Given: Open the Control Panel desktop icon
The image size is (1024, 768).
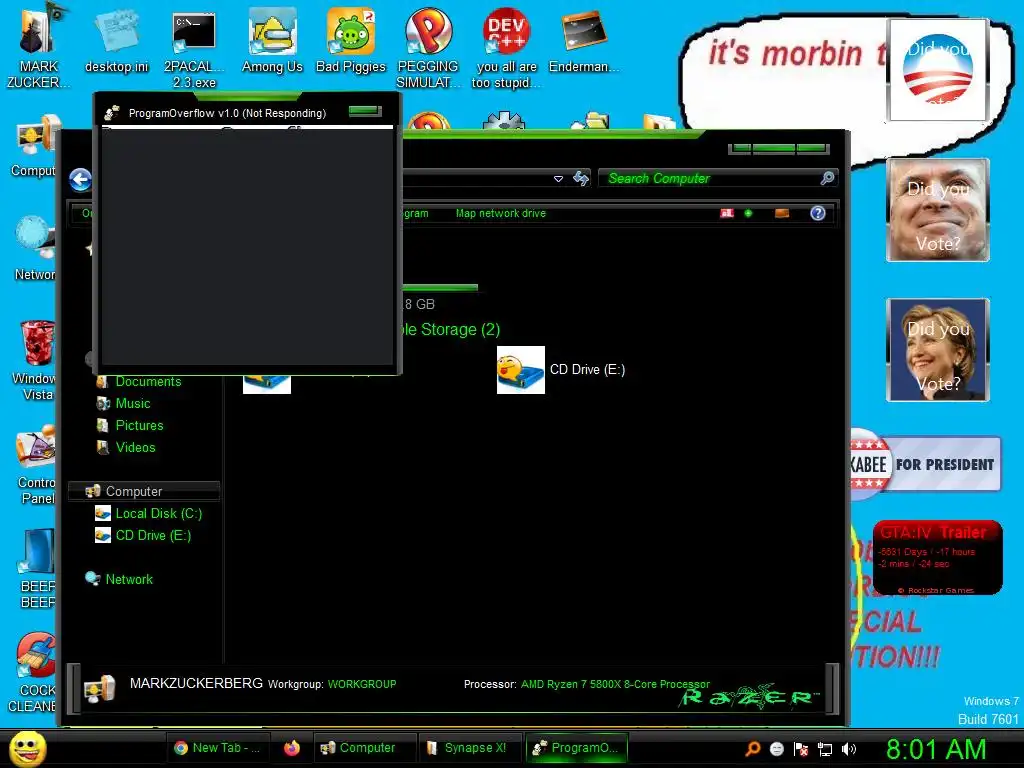Looking at the screenshot, I should (x=37, y=465).
